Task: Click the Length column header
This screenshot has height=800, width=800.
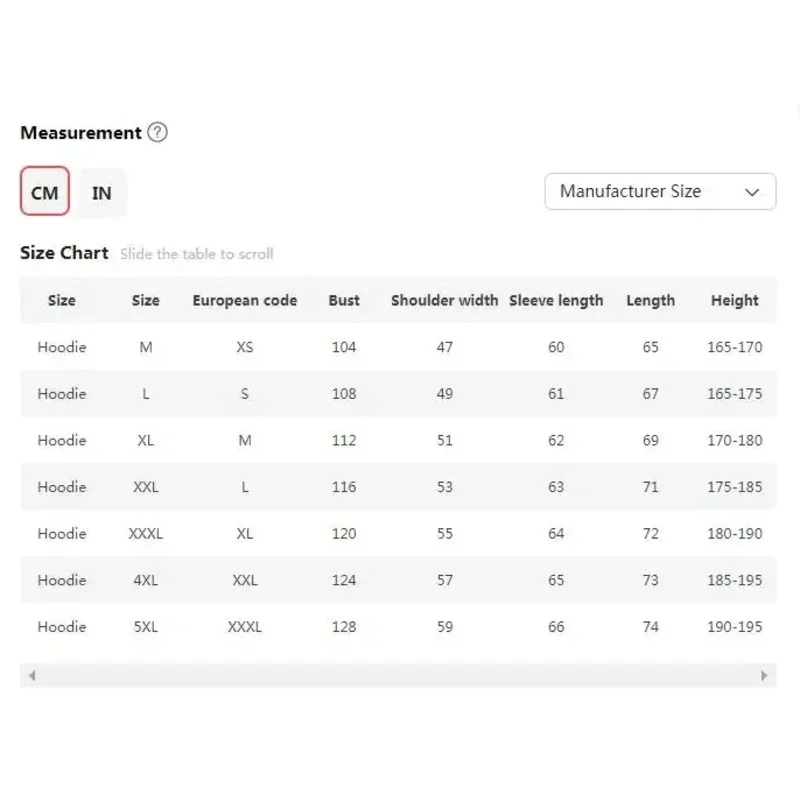Action: click(651, 301)
